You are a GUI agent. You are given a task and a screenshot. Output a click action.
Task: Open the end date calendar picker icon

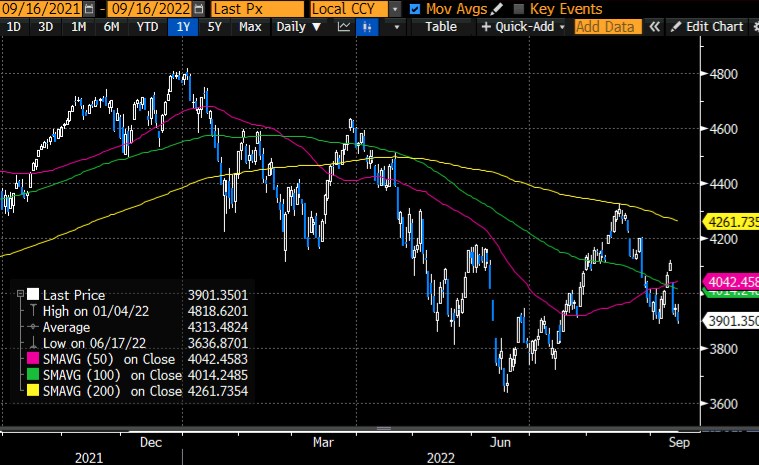(199, 9)
